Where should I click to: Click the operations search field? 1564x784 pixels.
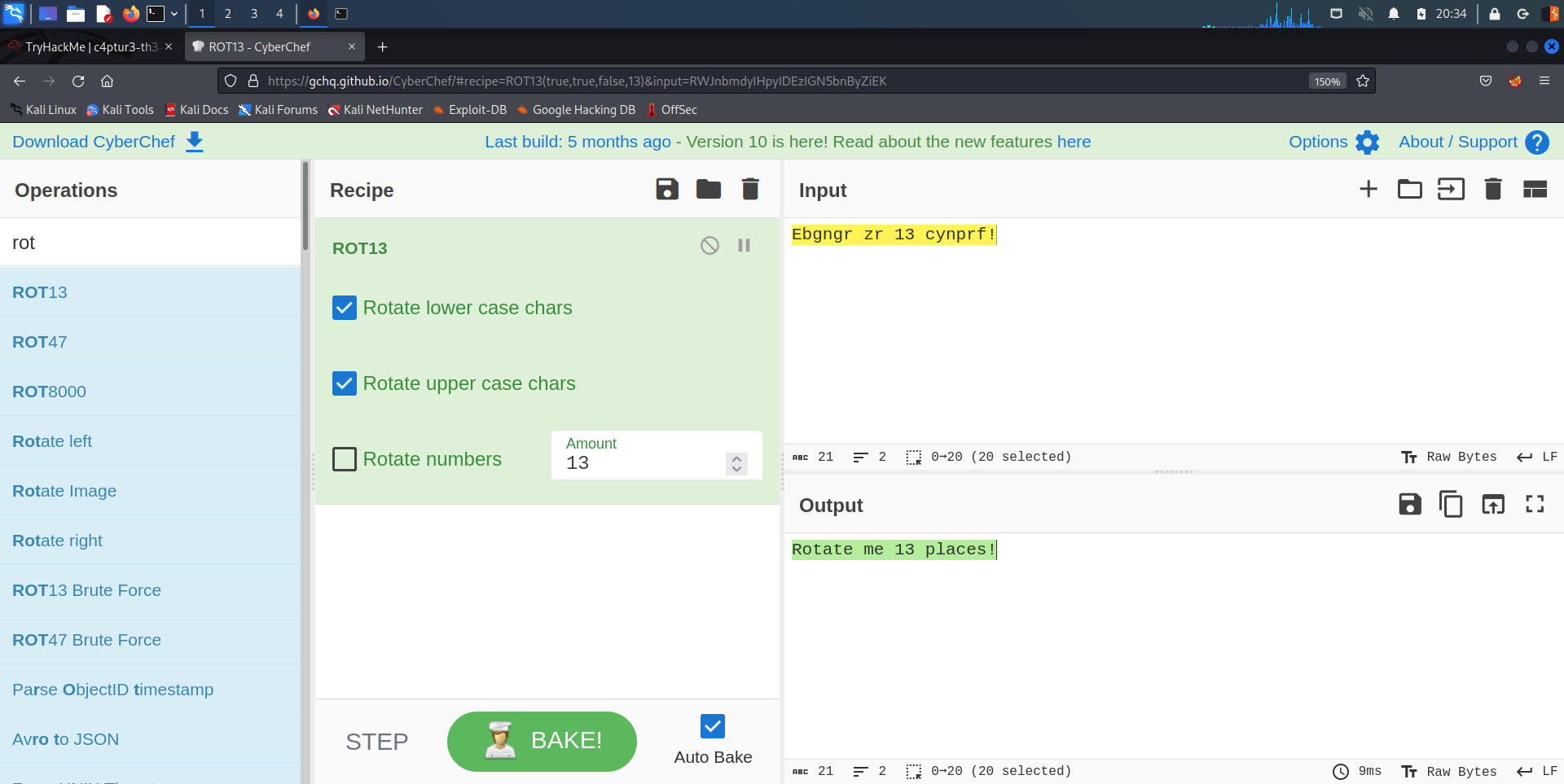151,243
